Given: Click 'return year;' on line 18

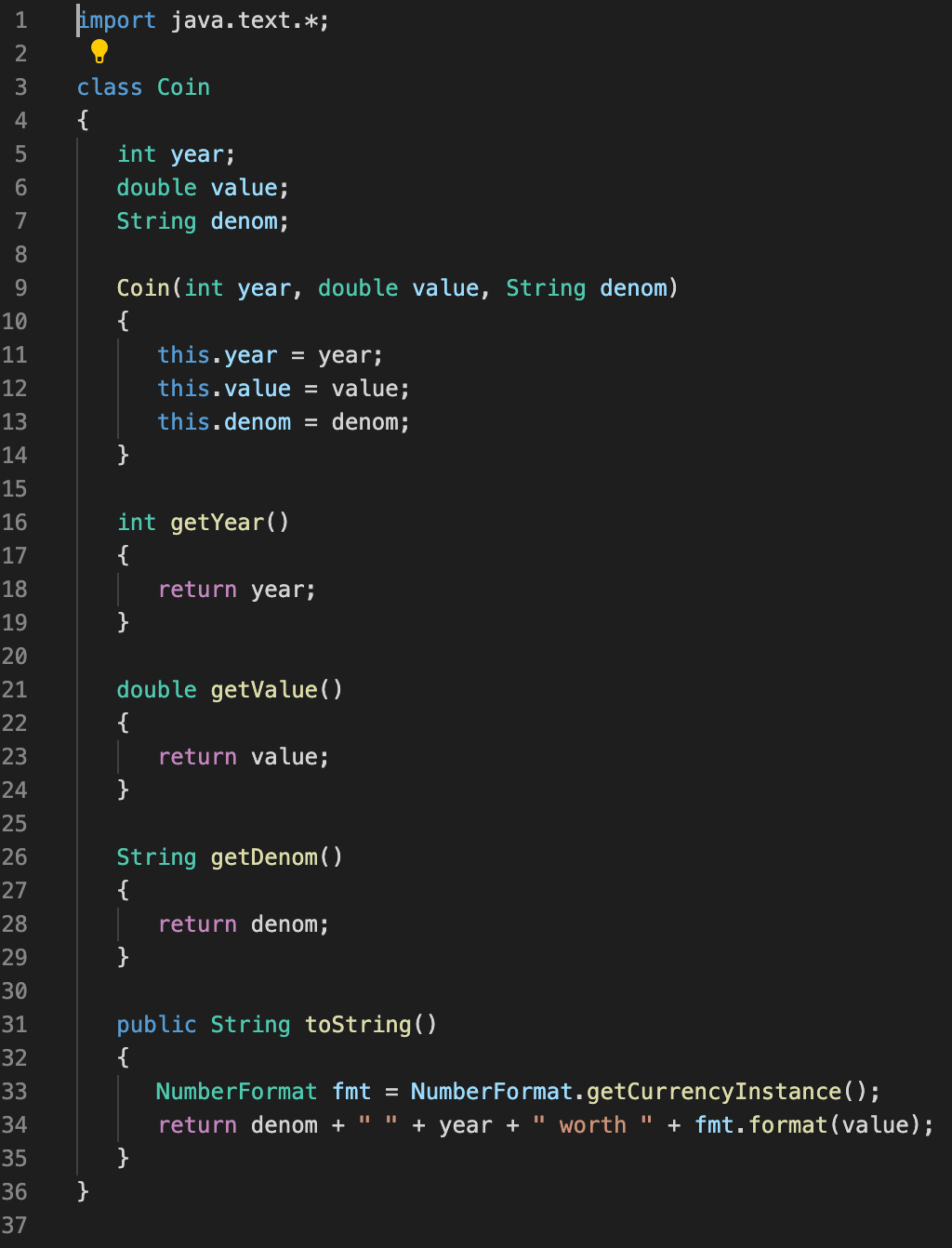Looking at the screenshot, I should tap(237, 590).
